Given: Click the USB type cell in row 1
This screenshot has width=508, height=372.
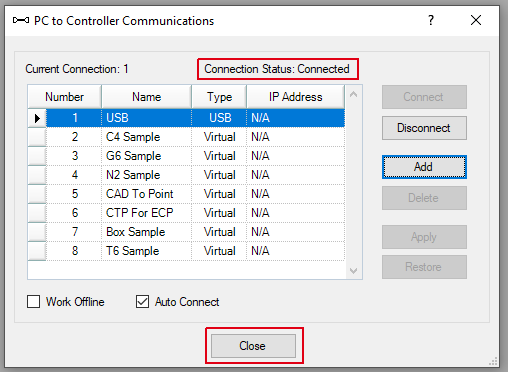Looking at the screenshot, I should pos(219,118).
